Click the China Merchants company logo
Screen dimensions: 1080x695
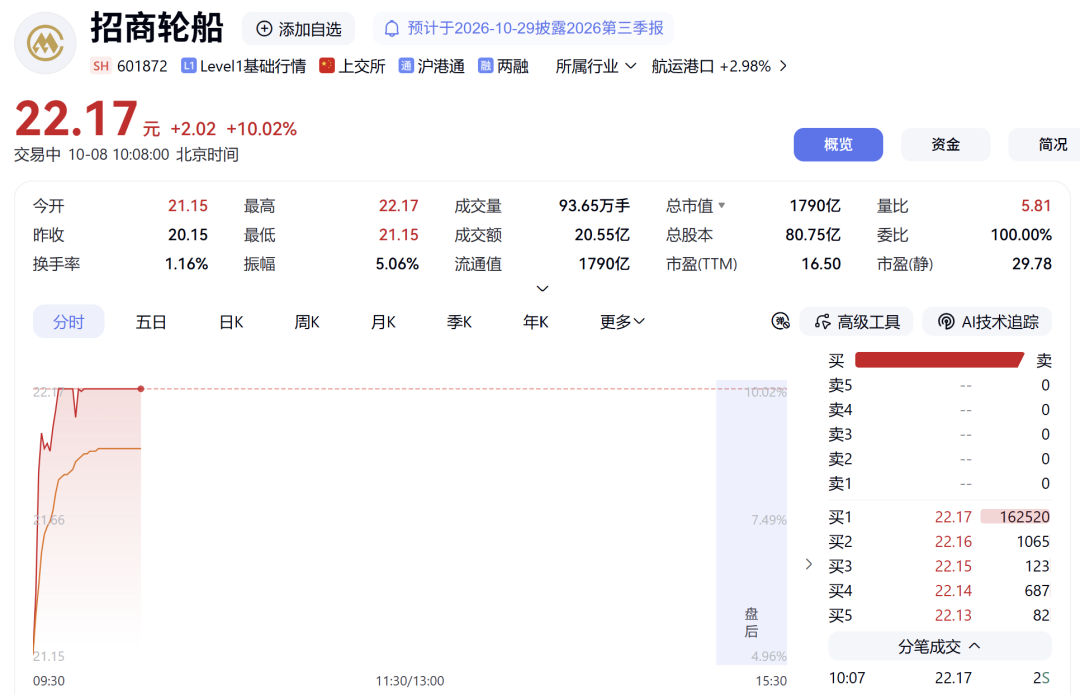click(45, 43)
